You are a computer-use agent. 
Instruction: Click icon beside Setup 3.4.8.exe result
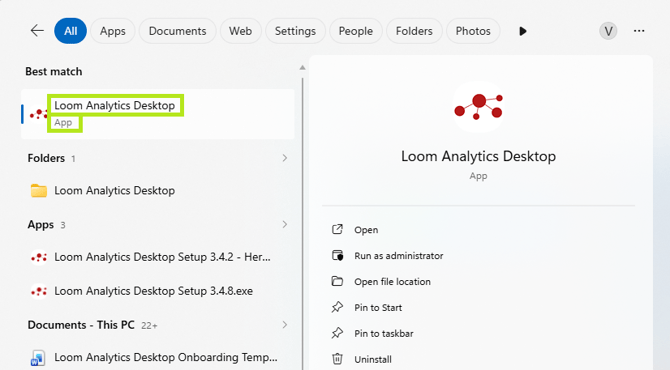point(38,291)
